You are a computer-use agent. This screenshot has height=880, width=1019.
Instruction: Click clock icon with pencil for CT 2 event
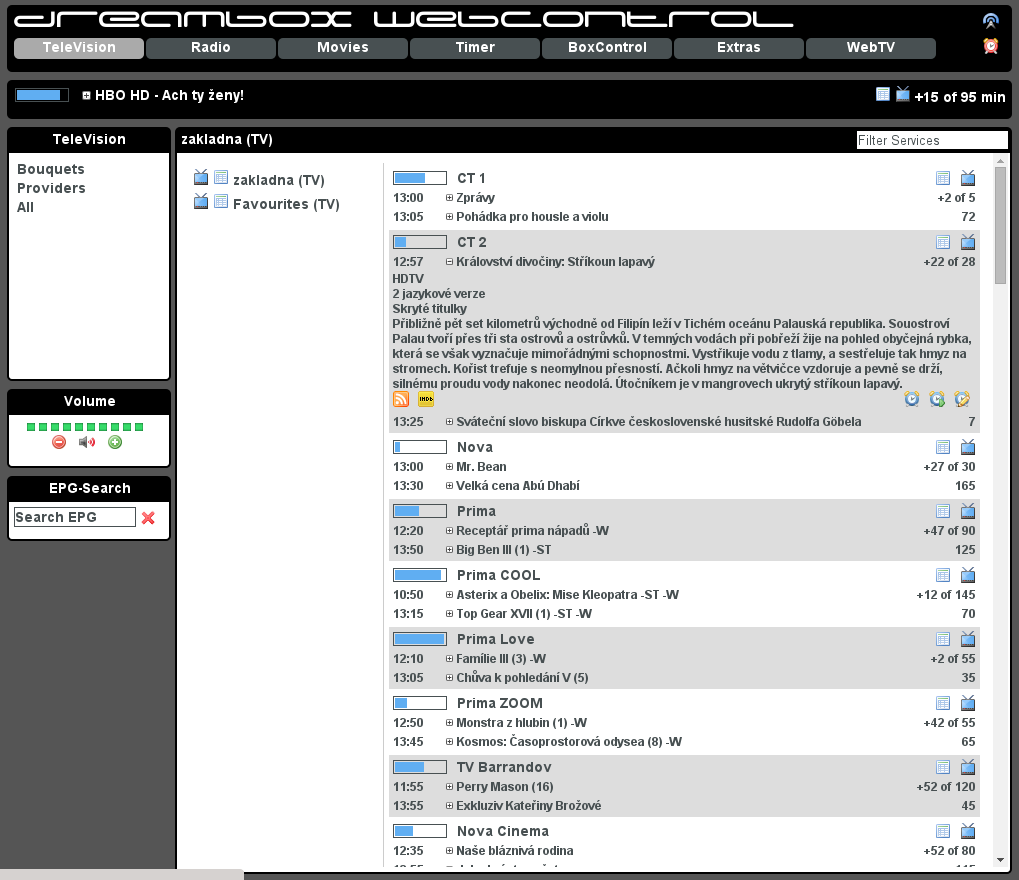(x=962, y=398)
